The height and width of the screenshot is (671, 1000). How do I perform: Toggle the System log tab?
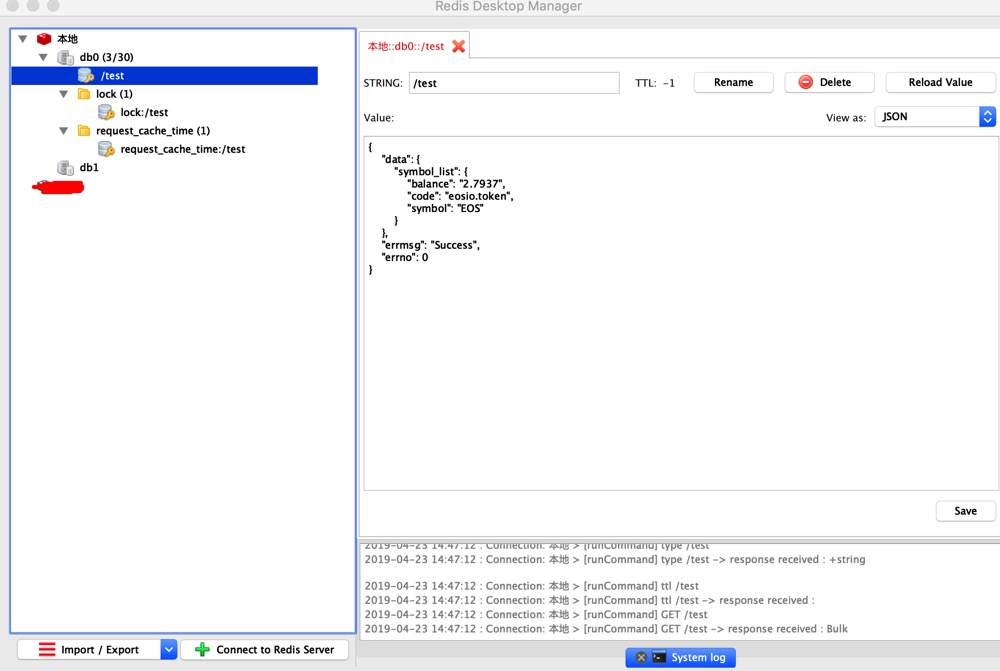click(680, 657)
